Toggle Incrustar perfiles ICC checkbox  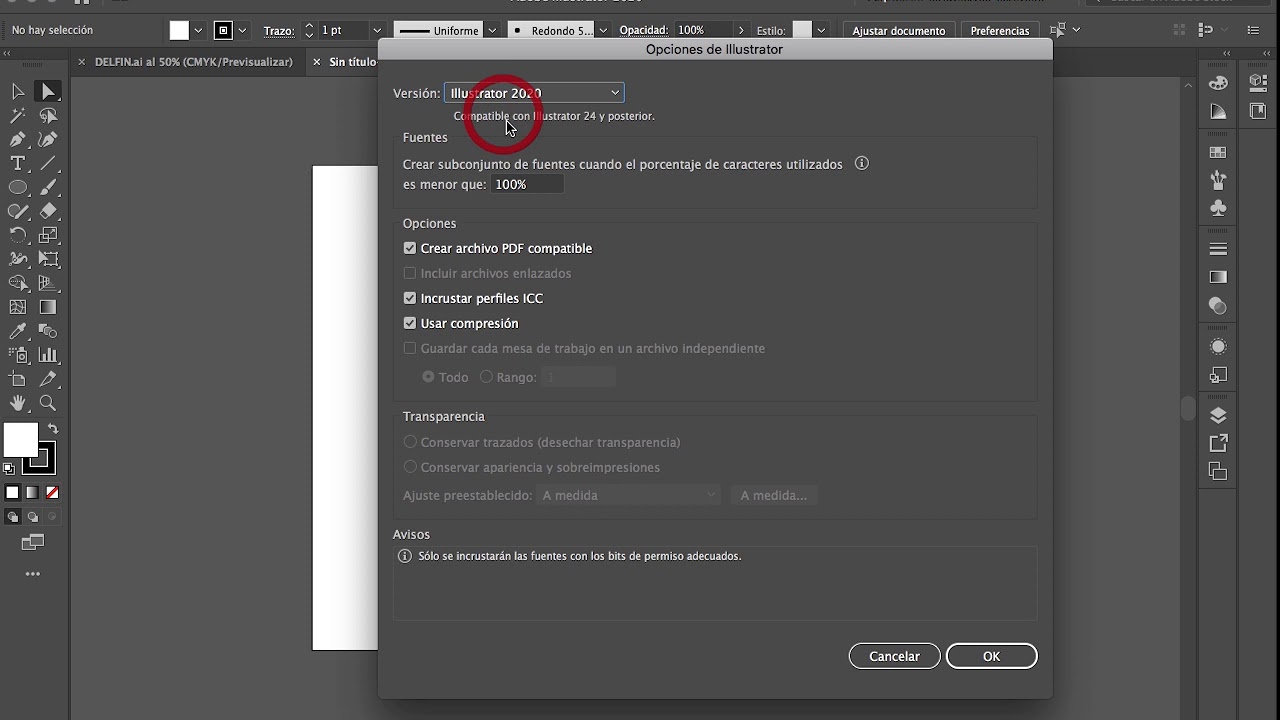pos(410,298)
